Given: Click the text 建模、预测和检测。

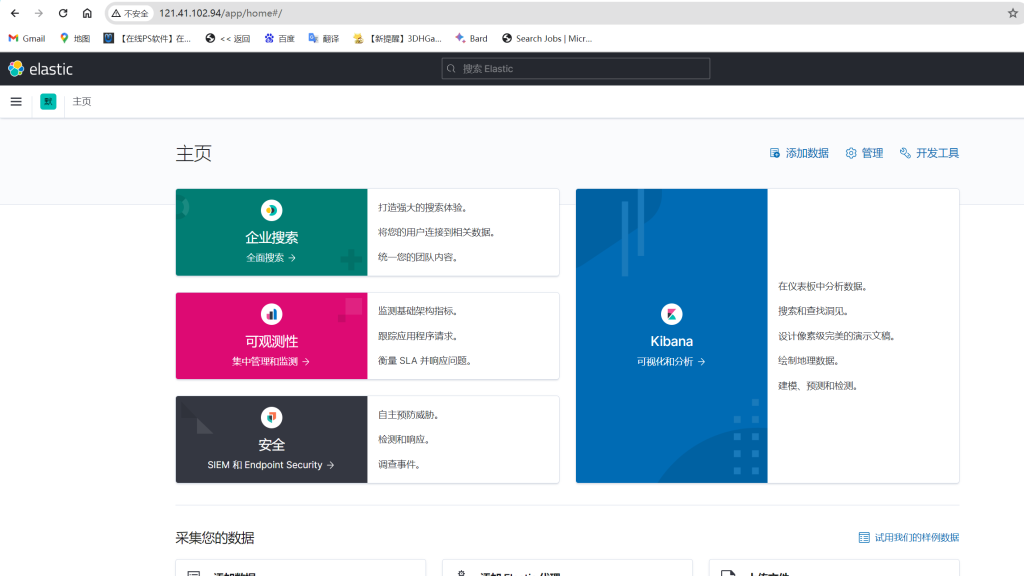Looking at the screenshot, I should point(818,386).
